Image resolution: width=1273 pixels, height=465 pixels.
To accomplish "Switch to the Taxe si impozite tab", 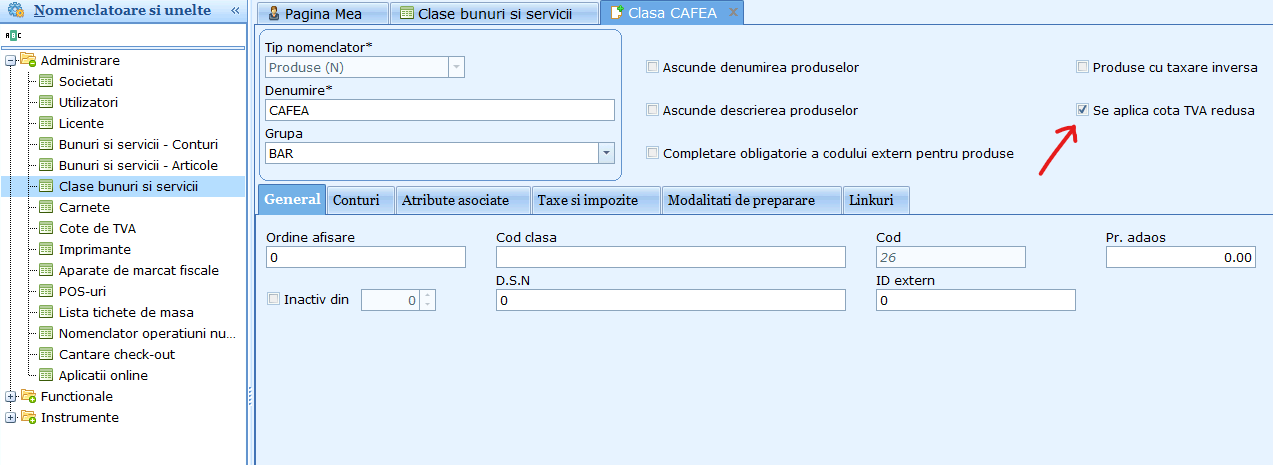I will (595, 200).
